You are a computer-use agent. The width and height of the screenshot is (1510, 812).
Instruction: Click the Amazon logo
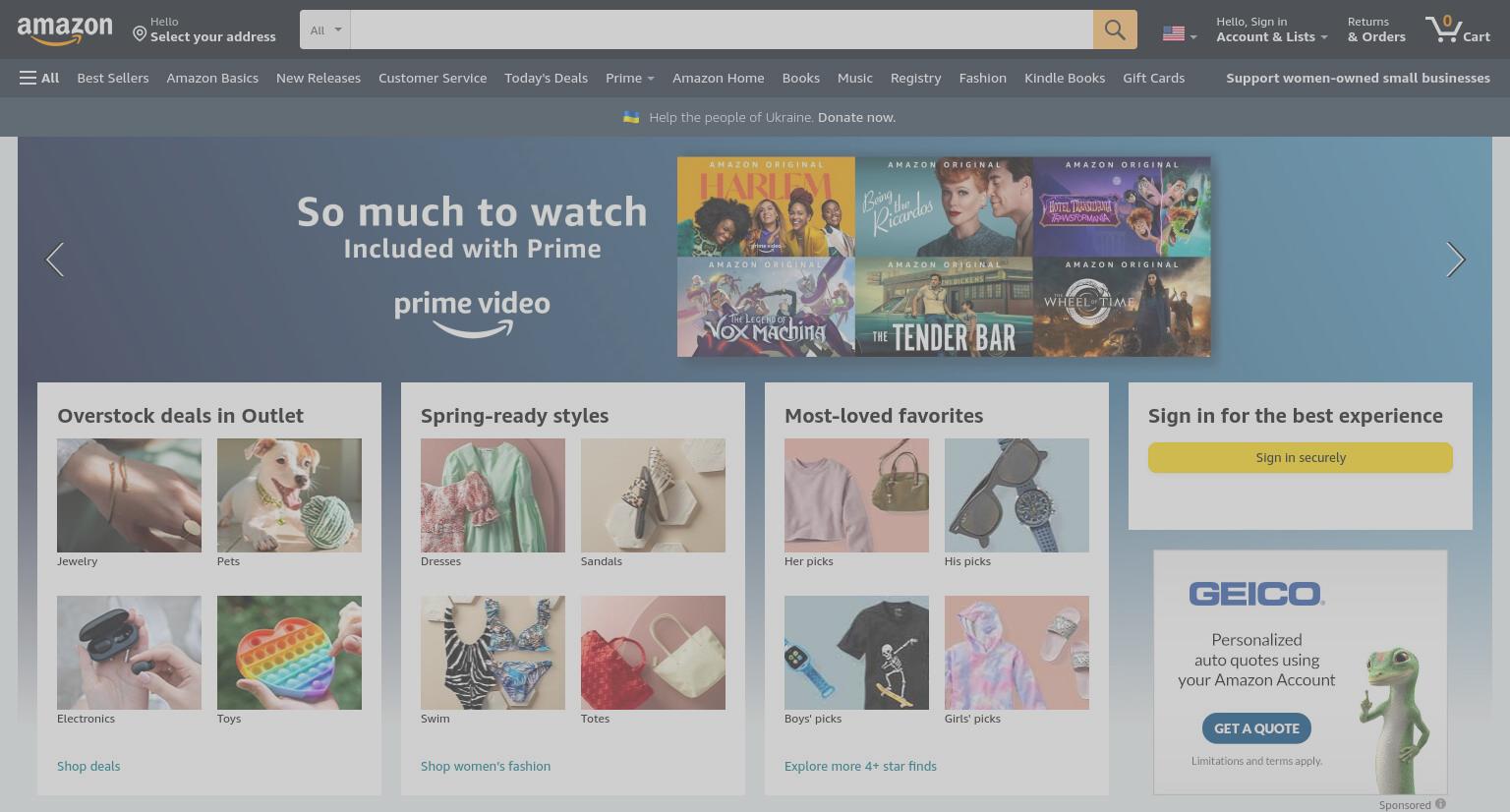click(65, 30)
